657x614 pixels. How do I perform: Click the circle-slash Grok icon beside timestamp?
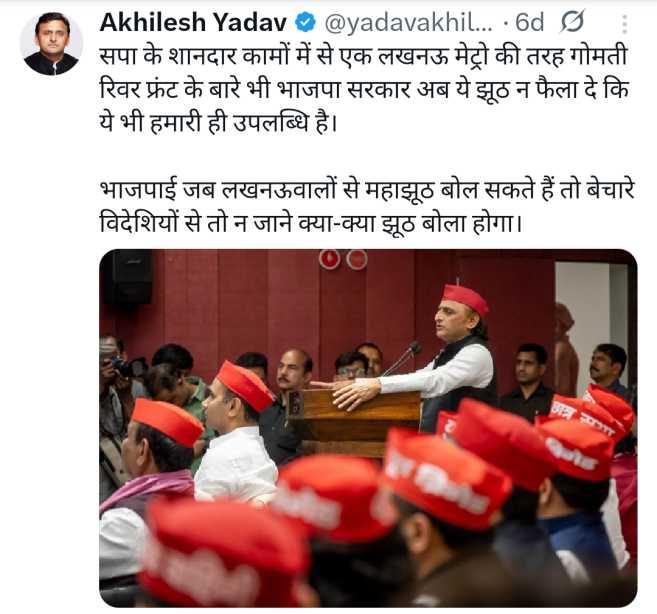[572, 22]
